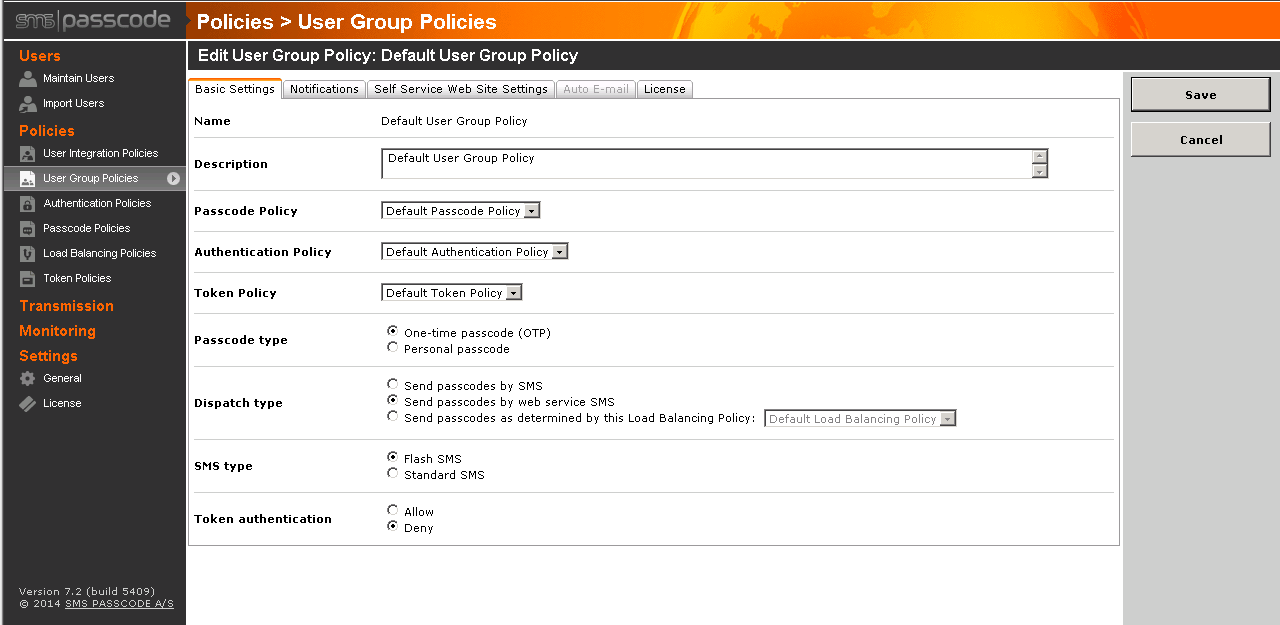Image resolution: width=1280 pixels, height=625 pixels.
Task: Click the policy name text value
Action: [x=454, y=121]
